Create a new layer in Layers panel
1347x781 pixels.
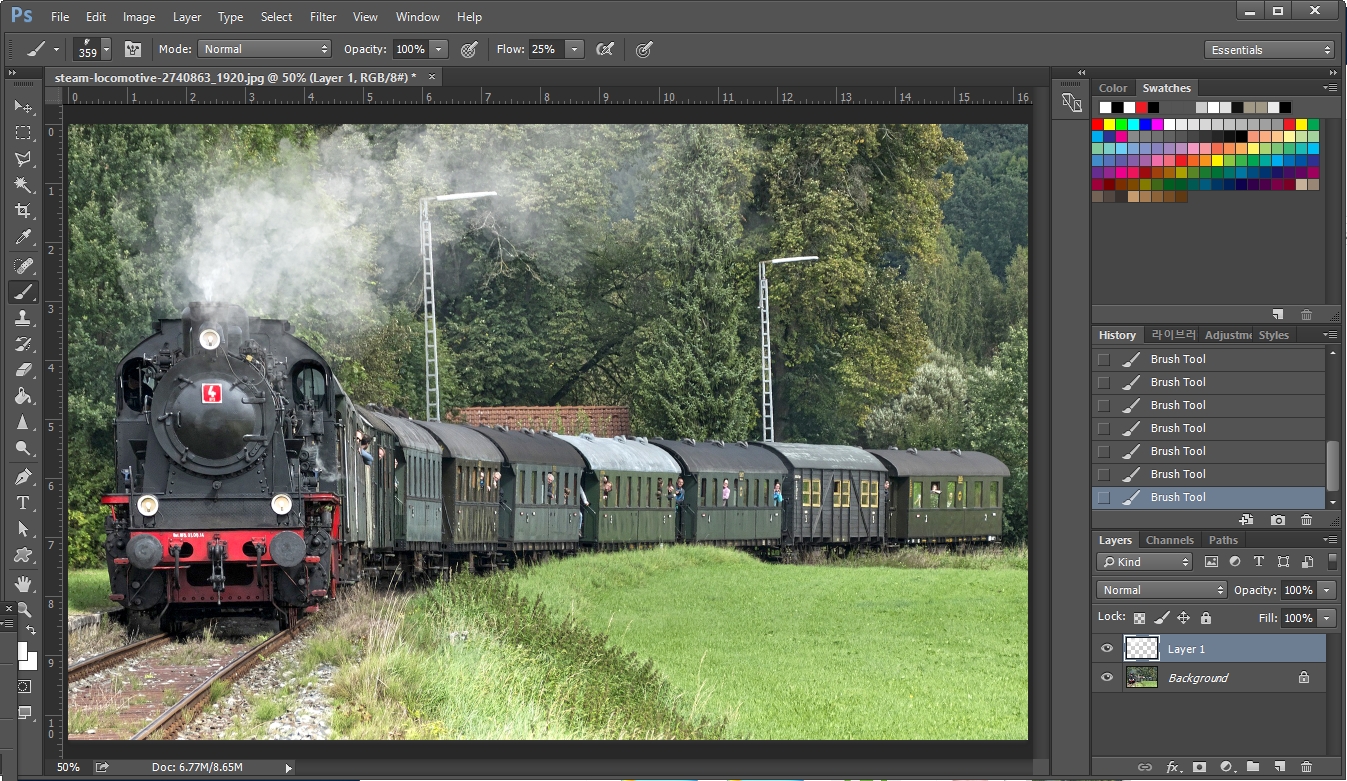[1279, 767]
